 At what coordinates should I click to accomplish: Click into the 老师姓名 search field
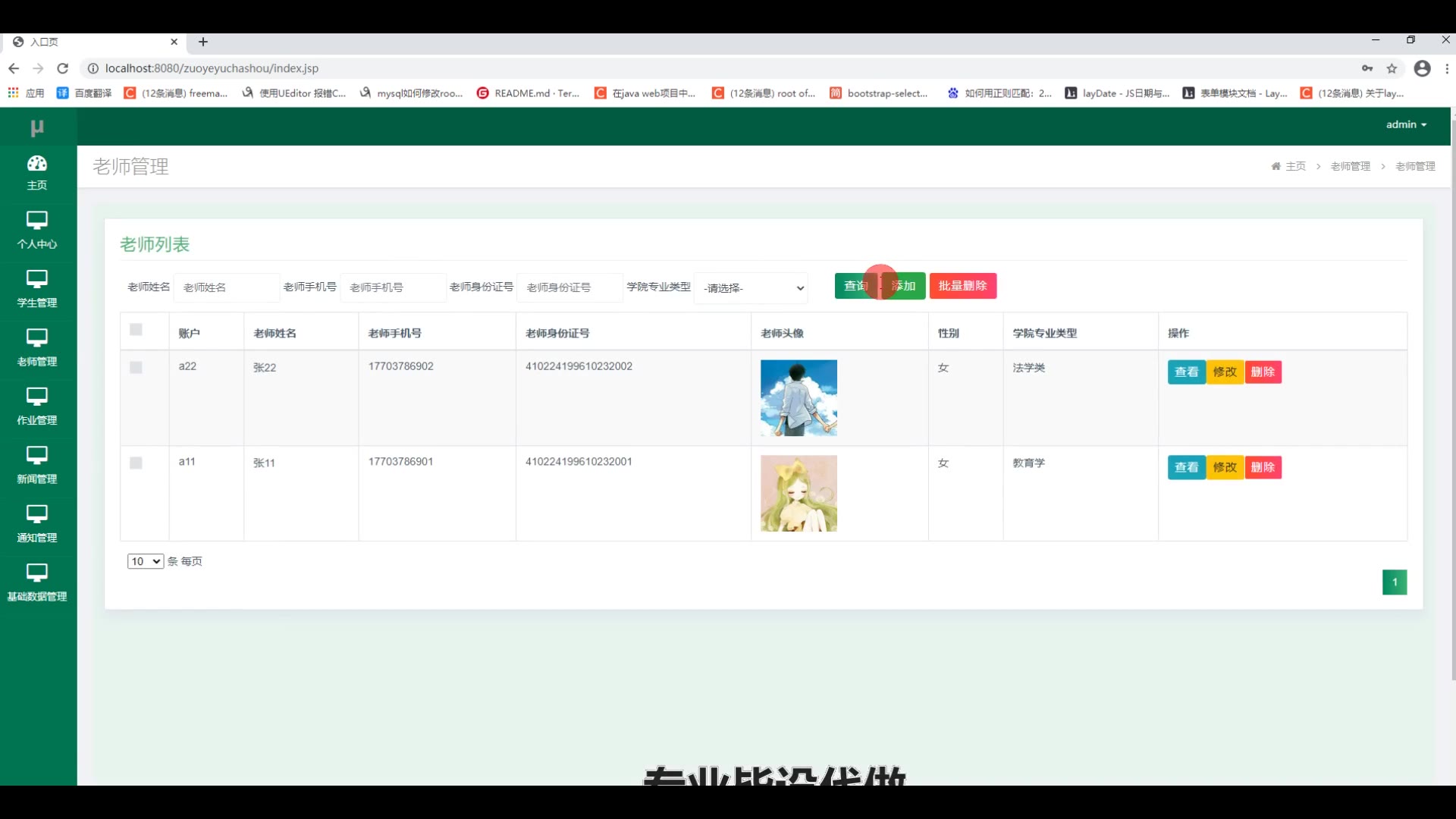pyautogui.click(x=227, y=287)
